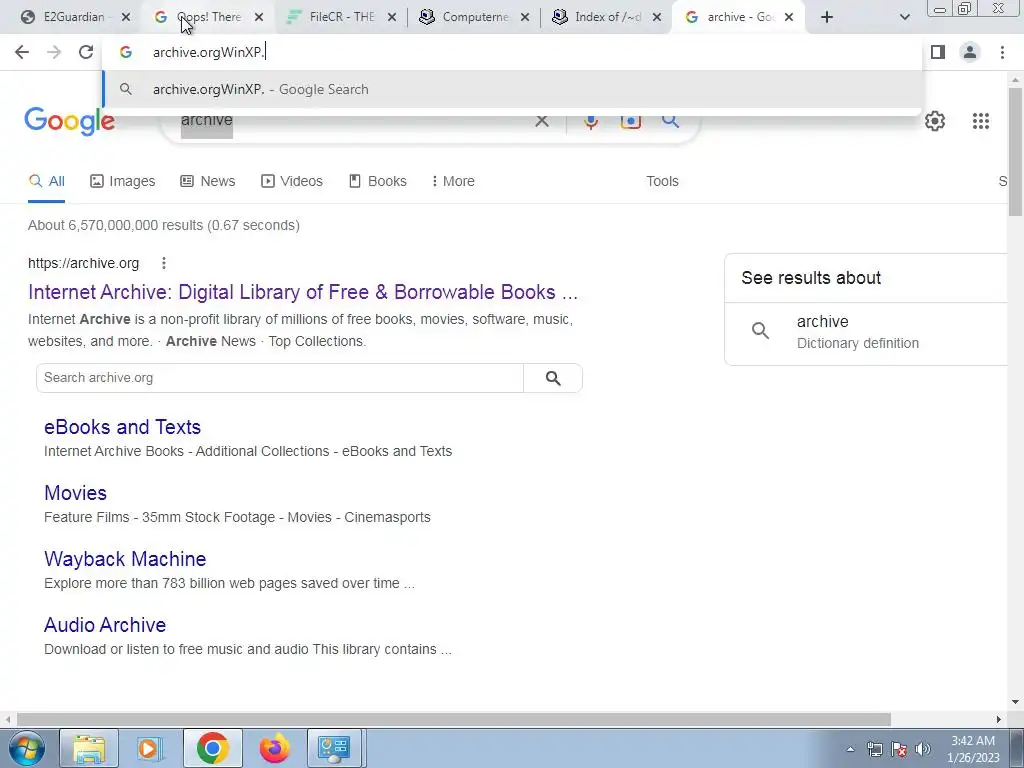Show hidden system tray icons
The height and width of the screenshot is (768, 1024).
(850, 749)
